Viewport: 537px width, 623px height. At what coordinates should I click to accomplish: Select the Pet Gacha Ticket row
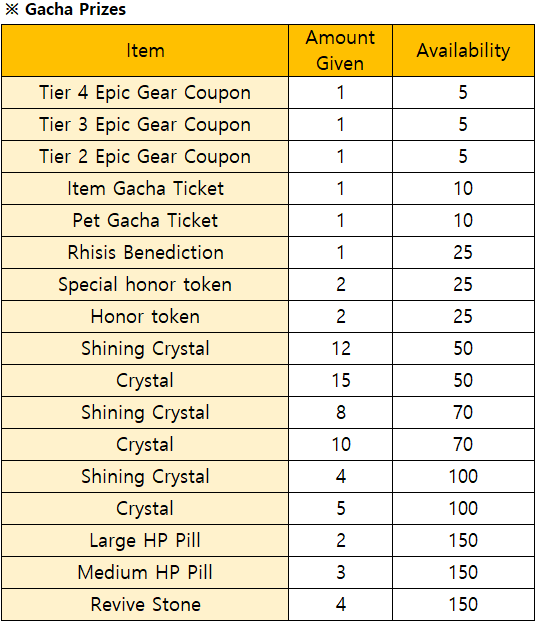tap(268, 221)
